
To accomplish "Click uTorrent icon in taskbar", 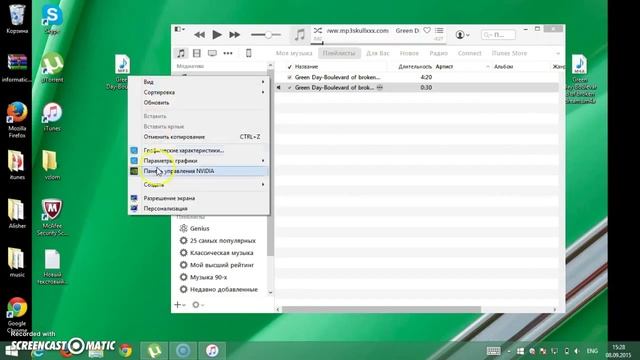I will click(x=154, y=351).
